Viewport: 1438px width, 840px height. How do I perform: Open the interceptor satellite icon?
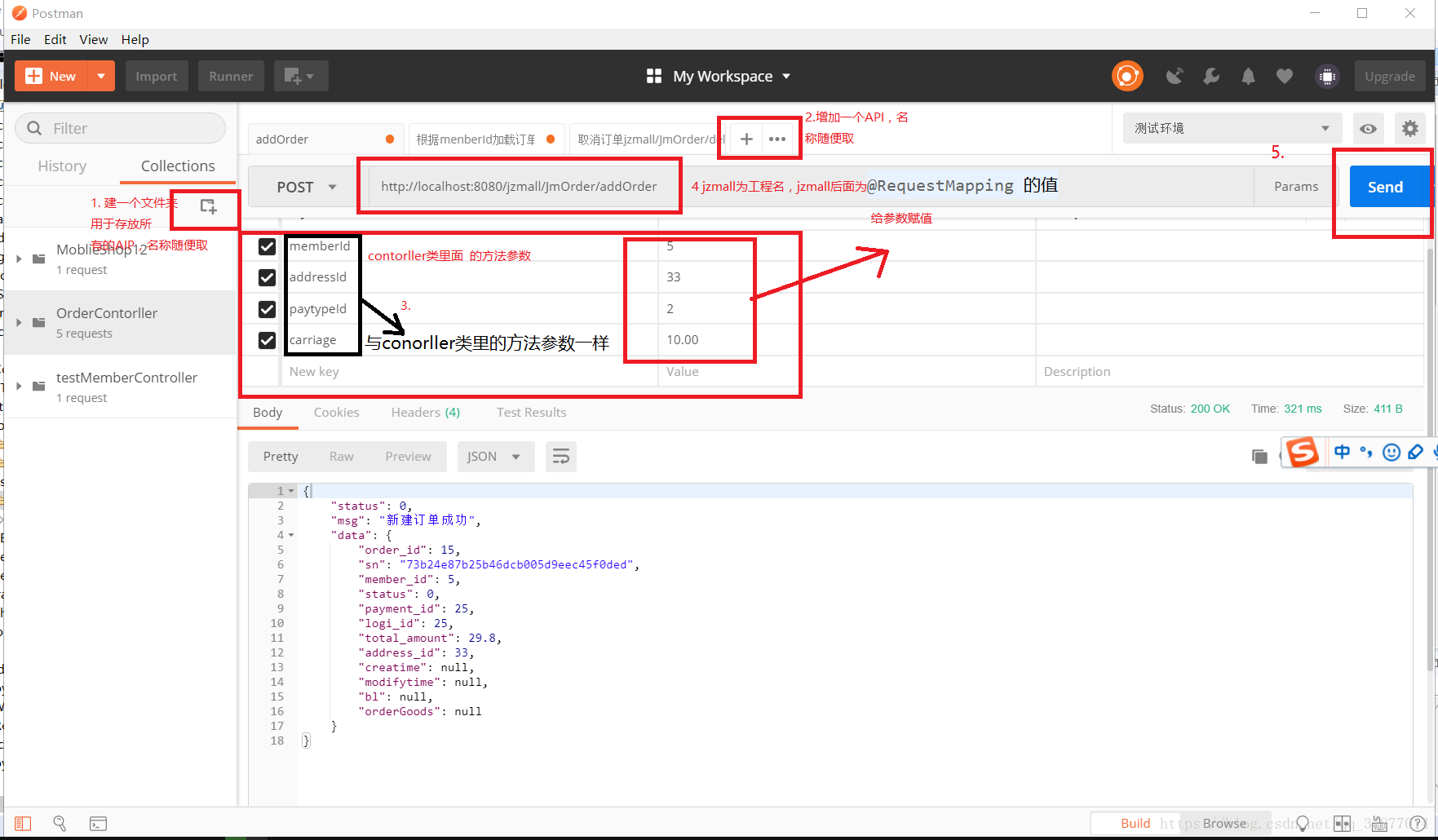click(x=1175, y=76)
